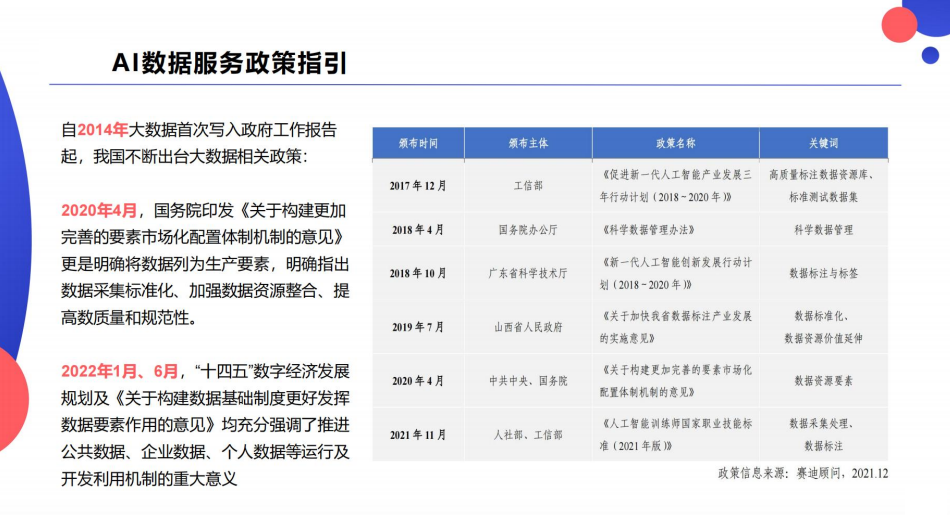
Task: Select the 2017年12月 date cell
Action: (418, 186)
